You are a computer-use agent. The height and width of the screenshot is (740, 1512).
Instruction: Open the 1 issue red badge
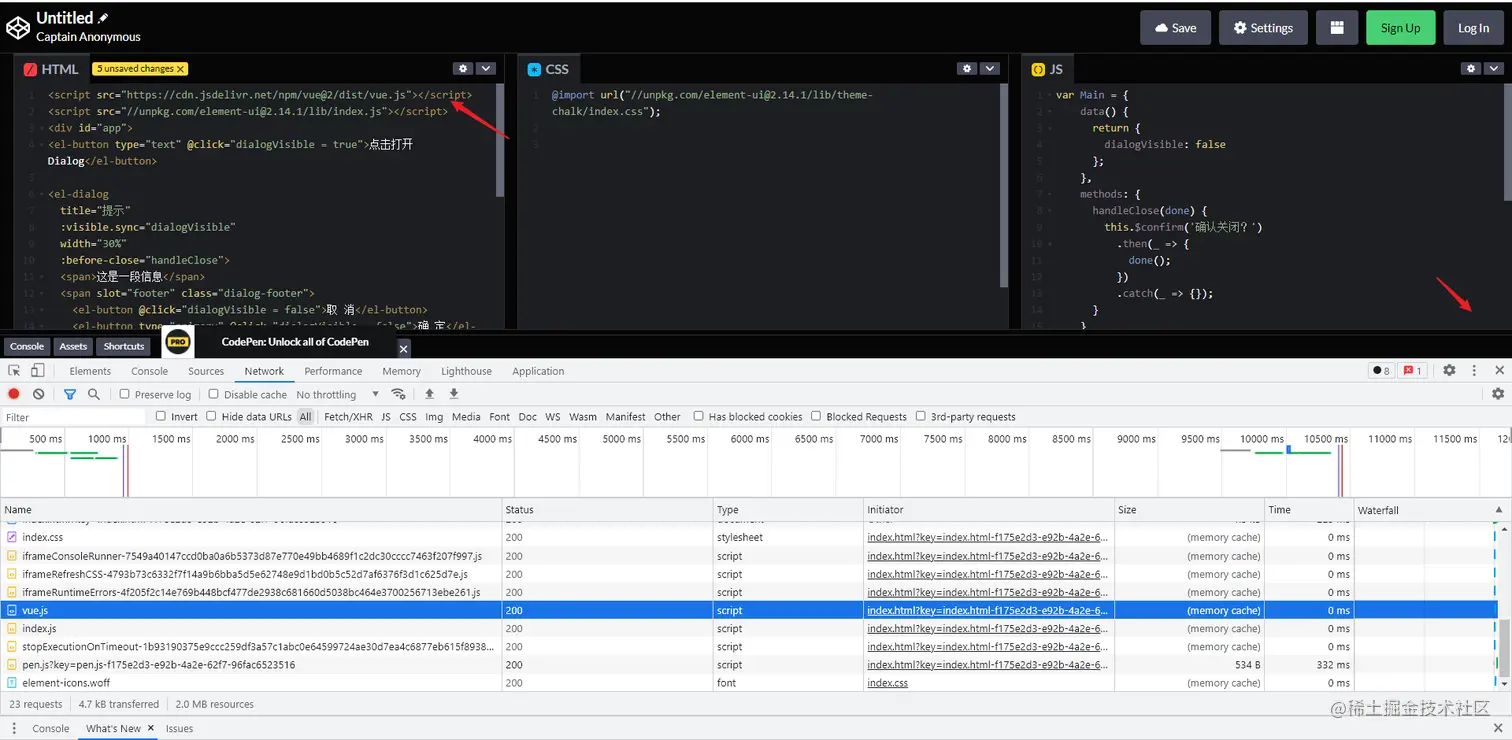click(1412, 371)
